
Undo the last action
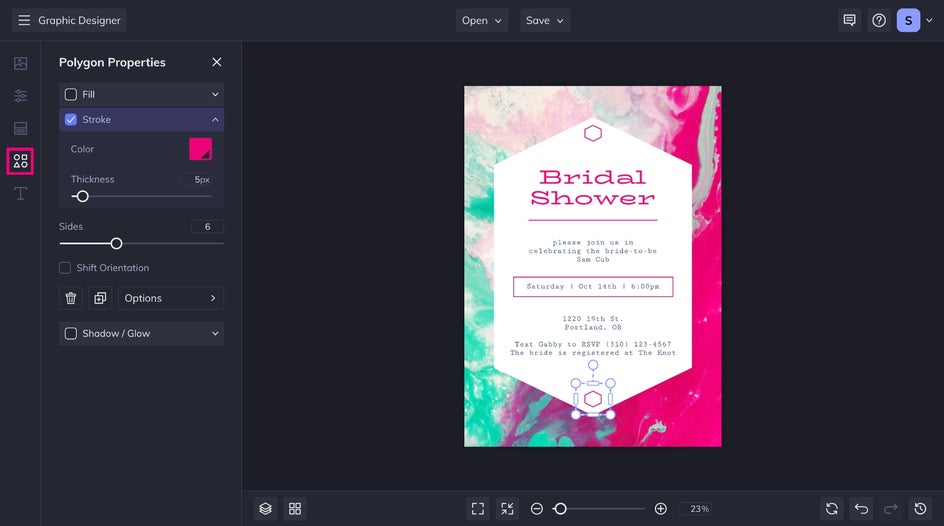(x=862, y=509)
